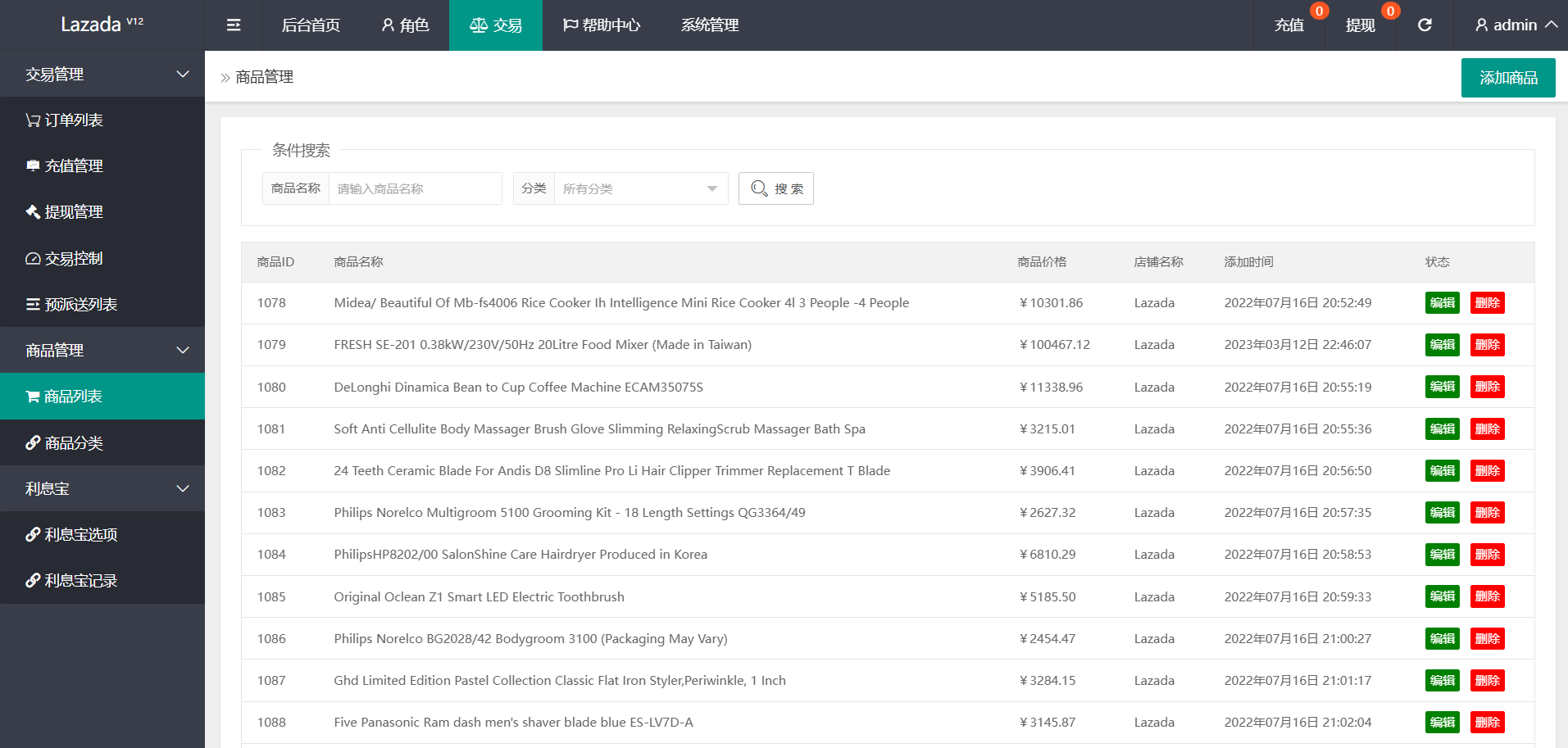The width and height of the screenshot is (1568, 748).
Task: Click the 添加商品 button
Action: pos(1508,78)
